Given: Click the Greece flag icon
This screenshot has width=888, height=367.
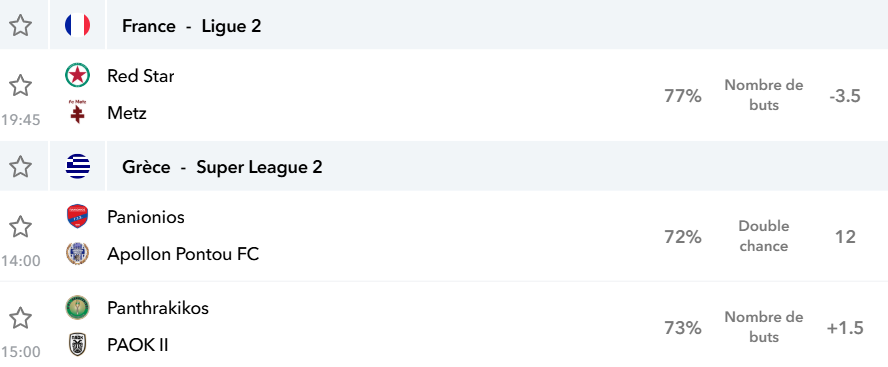Looking at the screenshot, I should (x=78, y=167).
